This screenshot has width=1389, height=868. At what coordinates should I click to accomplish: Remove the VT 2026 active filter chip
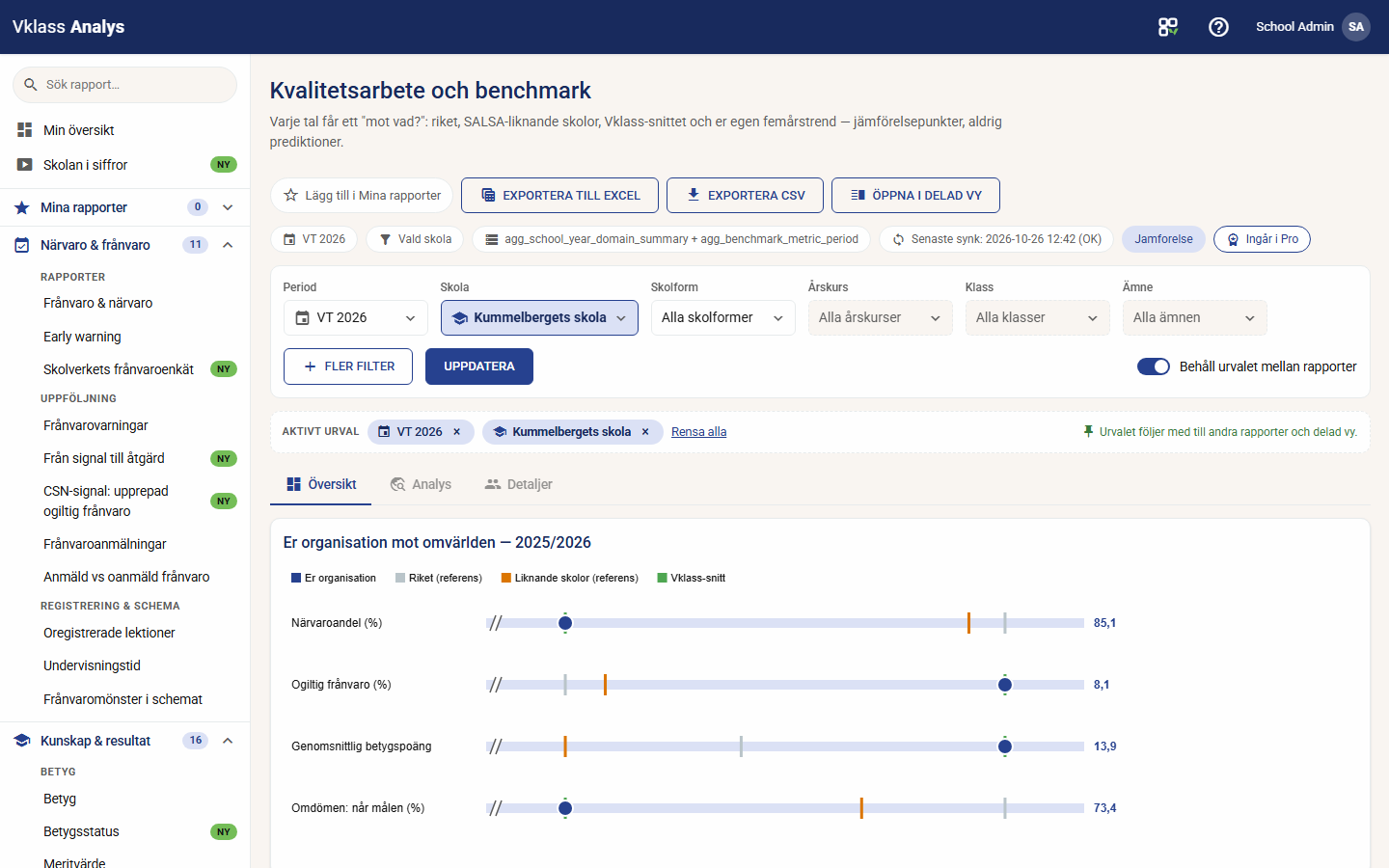(457, 432)
